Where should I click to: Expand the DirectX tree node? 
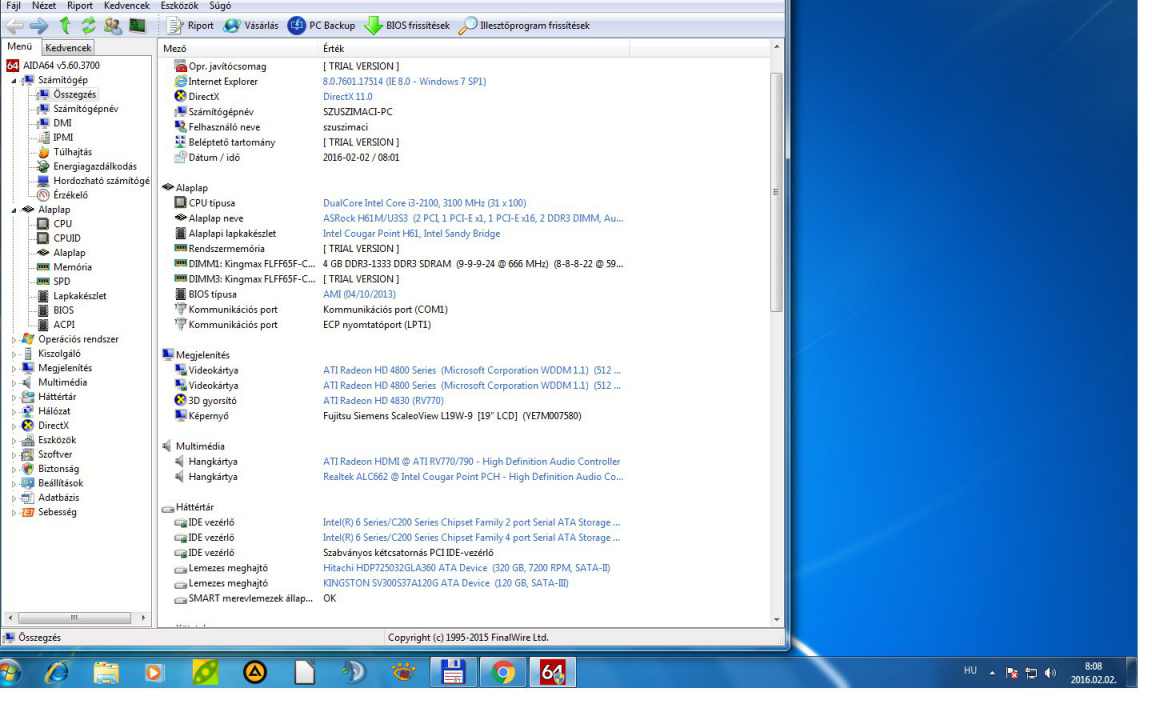coord(14,426)
